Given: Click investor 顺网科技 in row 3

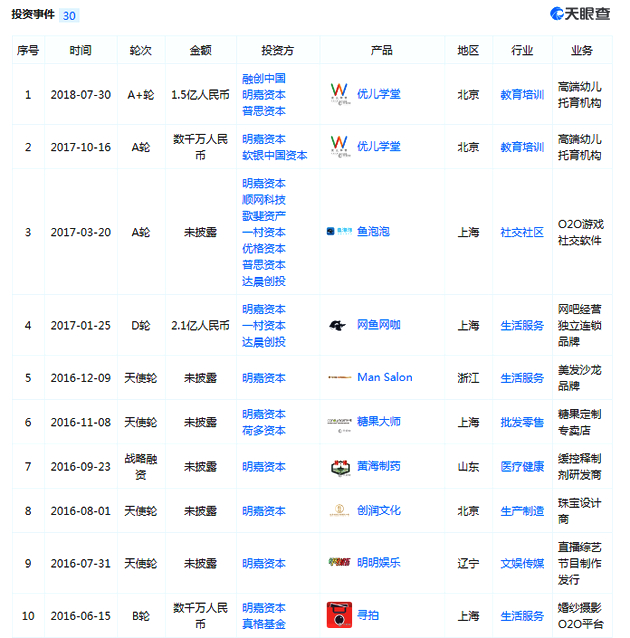Looking at the screenshot, I should [264, 199].
